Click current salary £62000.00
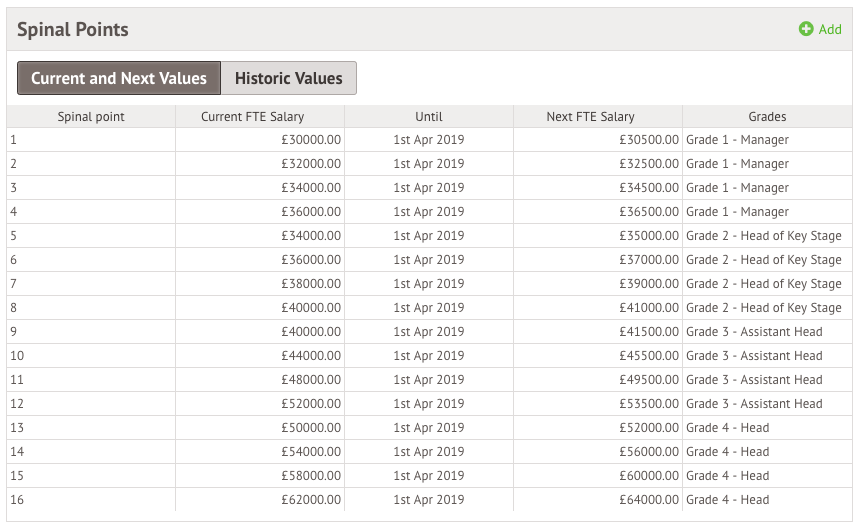862x528 pixels. [x=311, y=500]
